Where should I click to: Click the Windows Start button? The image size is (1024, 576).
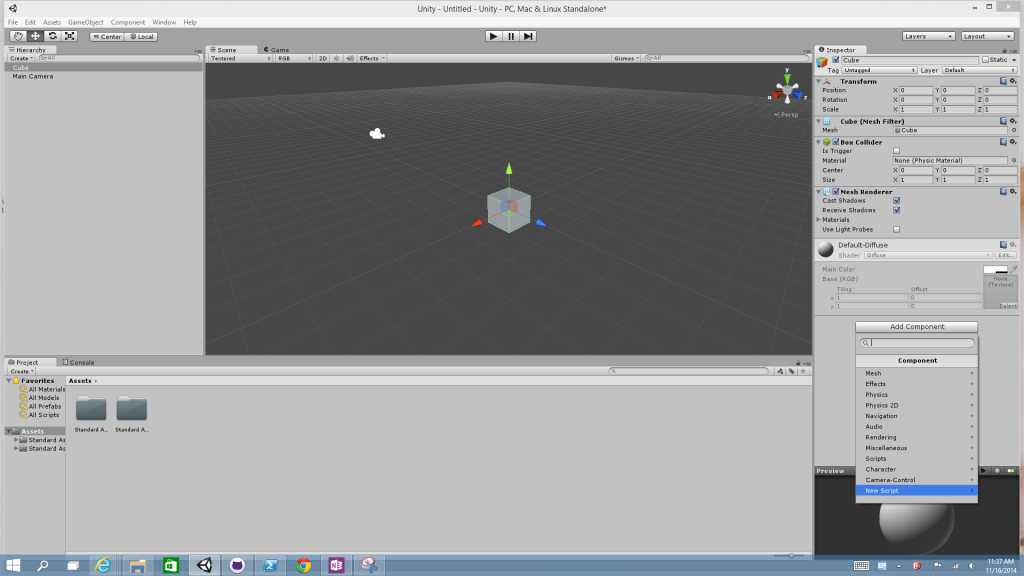click(12, 566)
